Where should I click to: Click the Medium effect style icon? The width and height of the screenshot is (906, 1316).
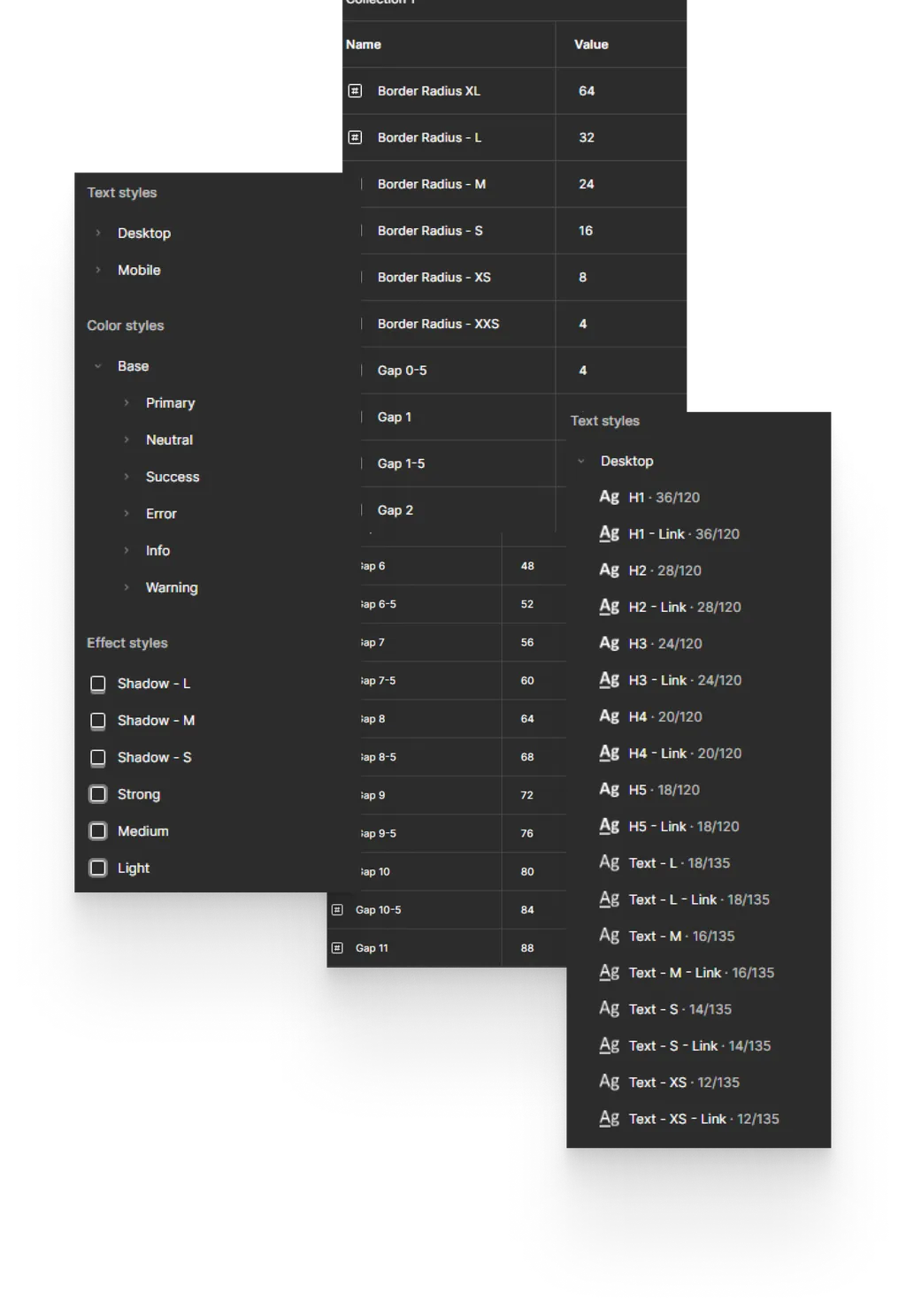click(97, 830)
